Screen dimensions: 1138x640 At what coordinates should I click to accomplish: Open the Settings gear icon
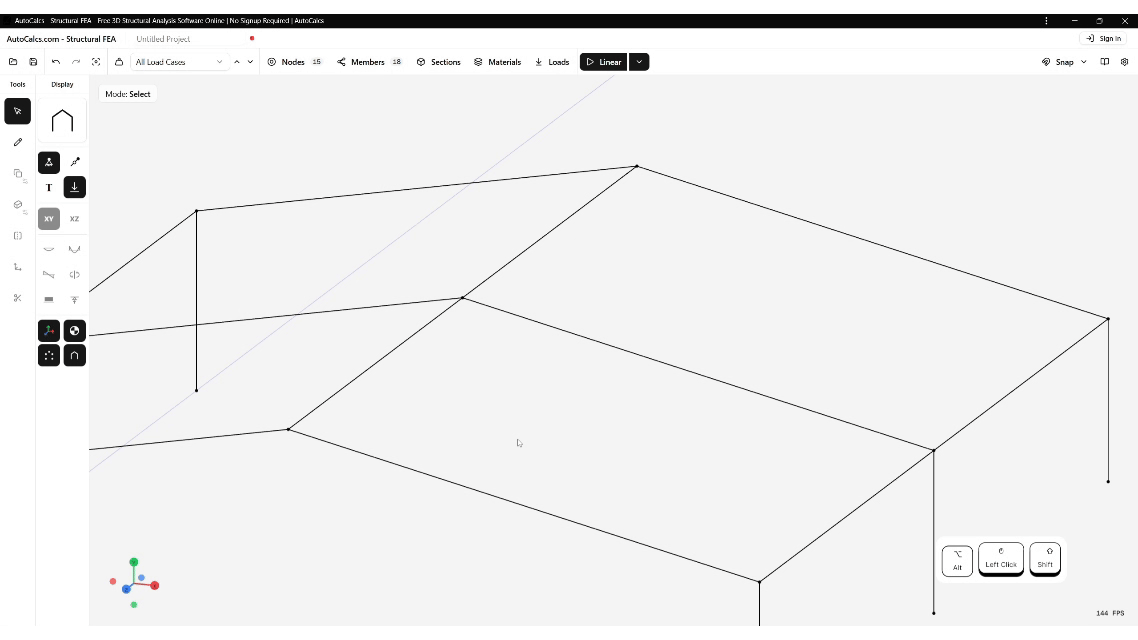click(x=1124, y=62)
